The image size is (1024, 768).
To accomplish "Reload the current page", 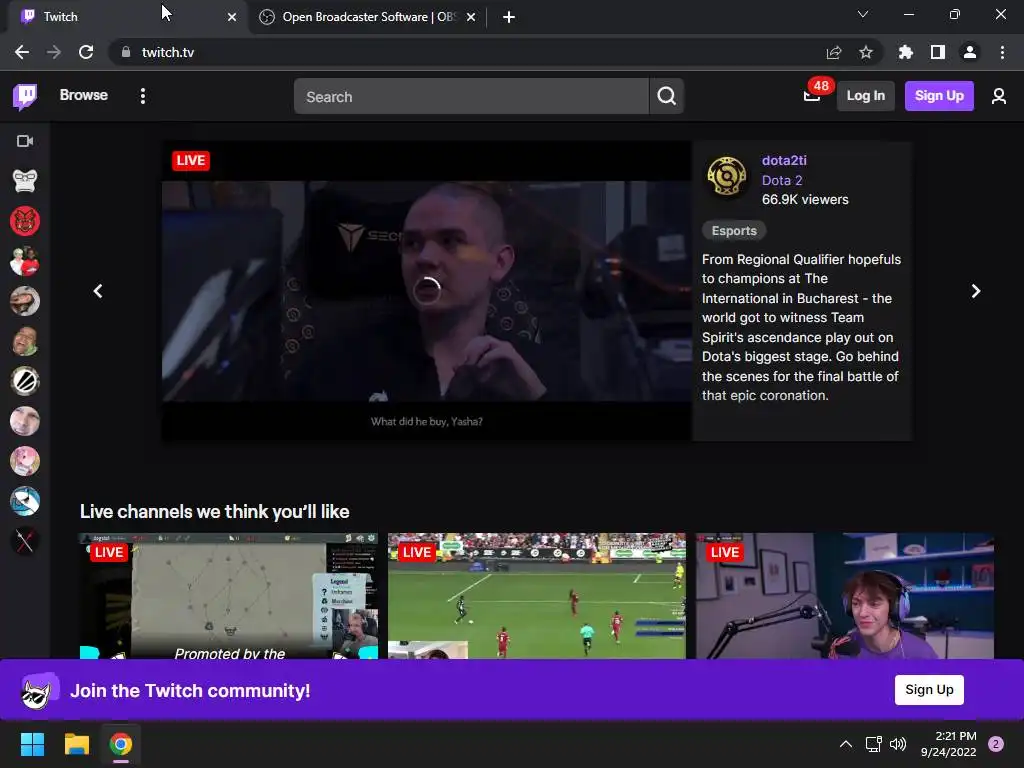I will pyautogui.click(x=86, y=52).
